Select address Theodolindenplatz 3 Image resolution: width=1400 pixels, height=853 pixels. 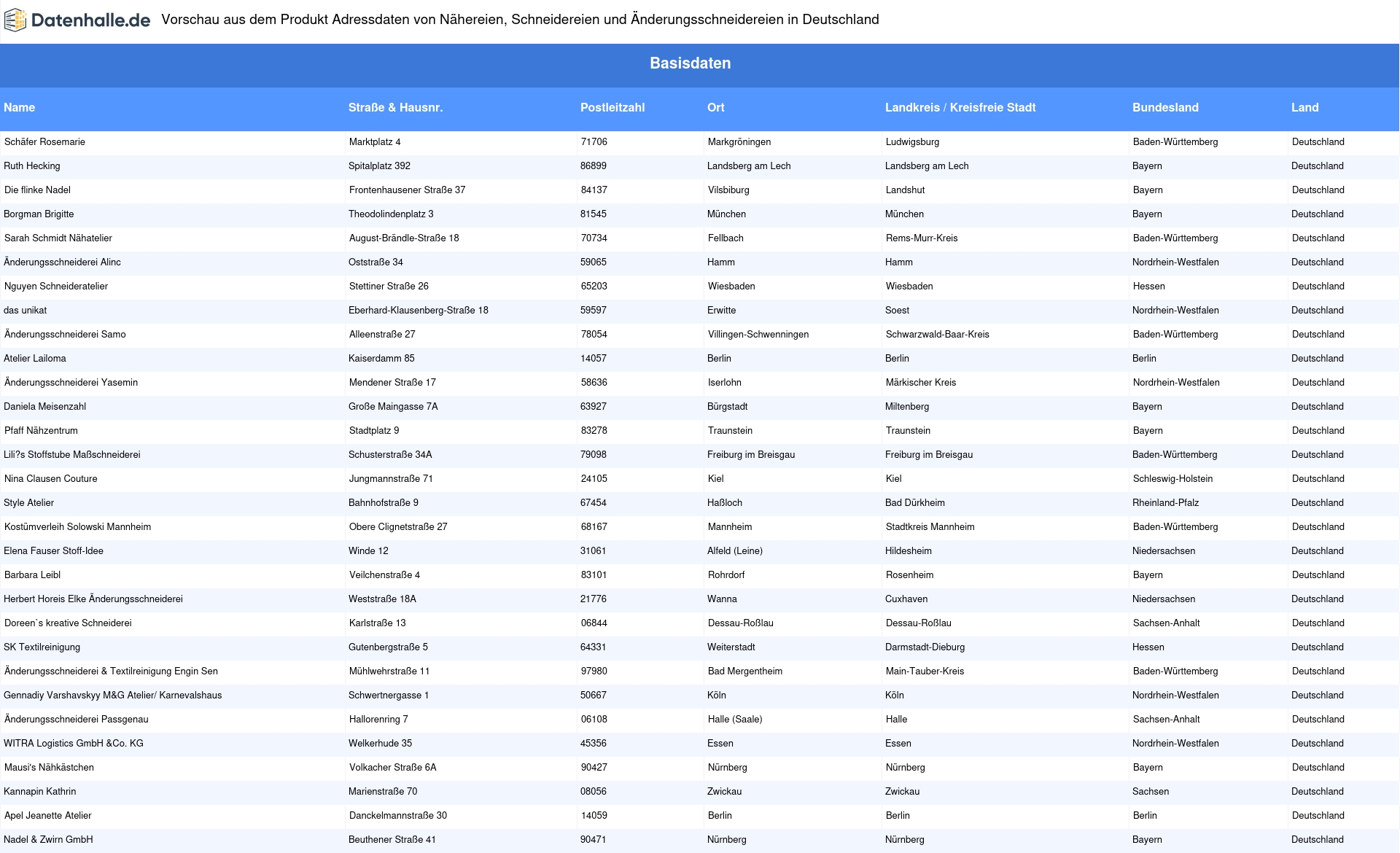pos(391,214)
